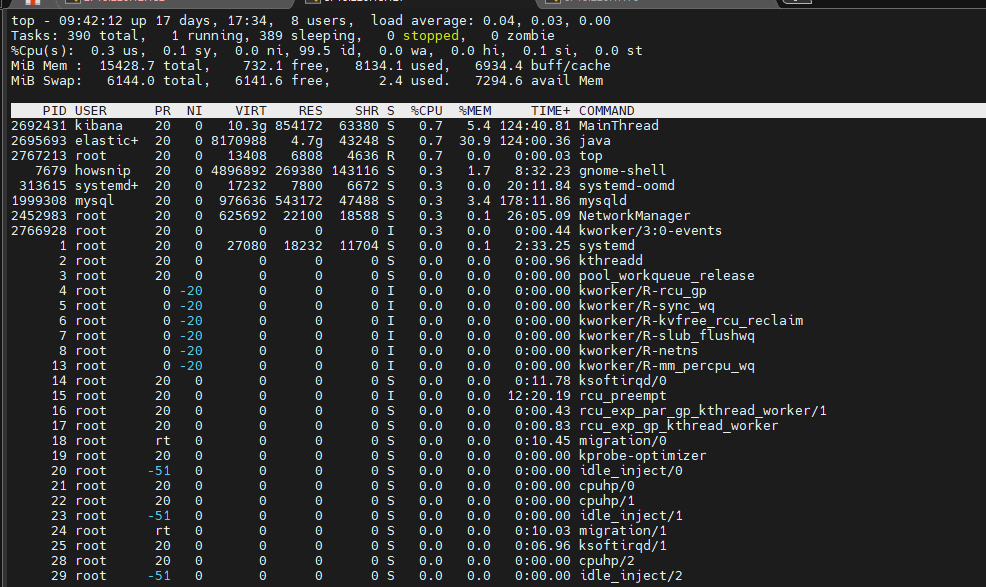Click the migration/1 process name
The image size is (986, 587).
[623, 531]
